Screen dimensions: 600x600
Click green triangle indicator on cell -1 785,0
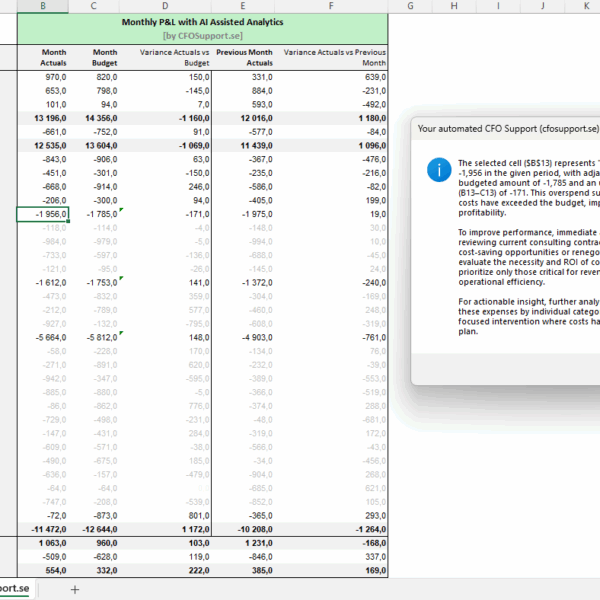121,209
